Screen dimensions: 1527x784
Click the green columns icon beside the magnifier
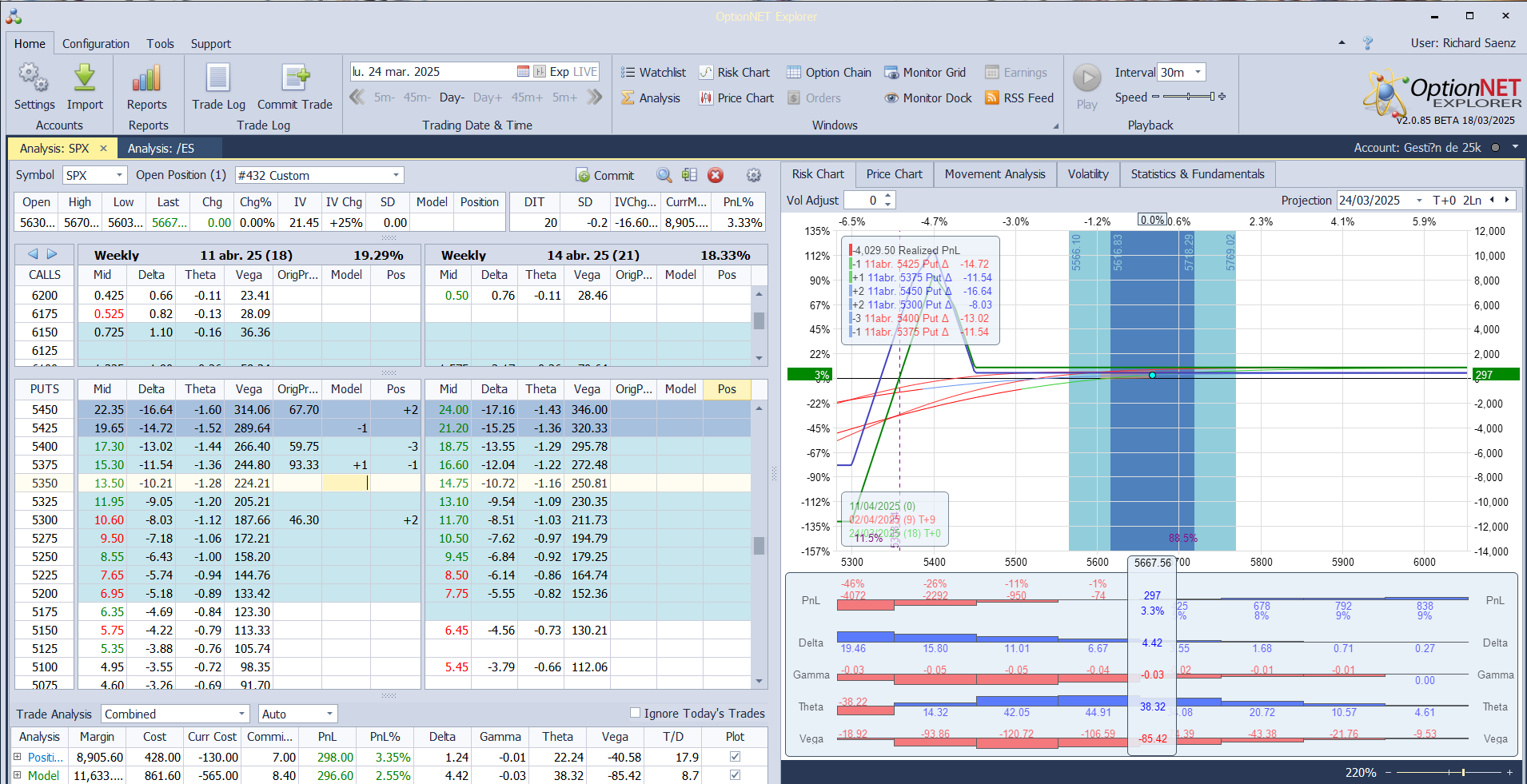[689, 175]
